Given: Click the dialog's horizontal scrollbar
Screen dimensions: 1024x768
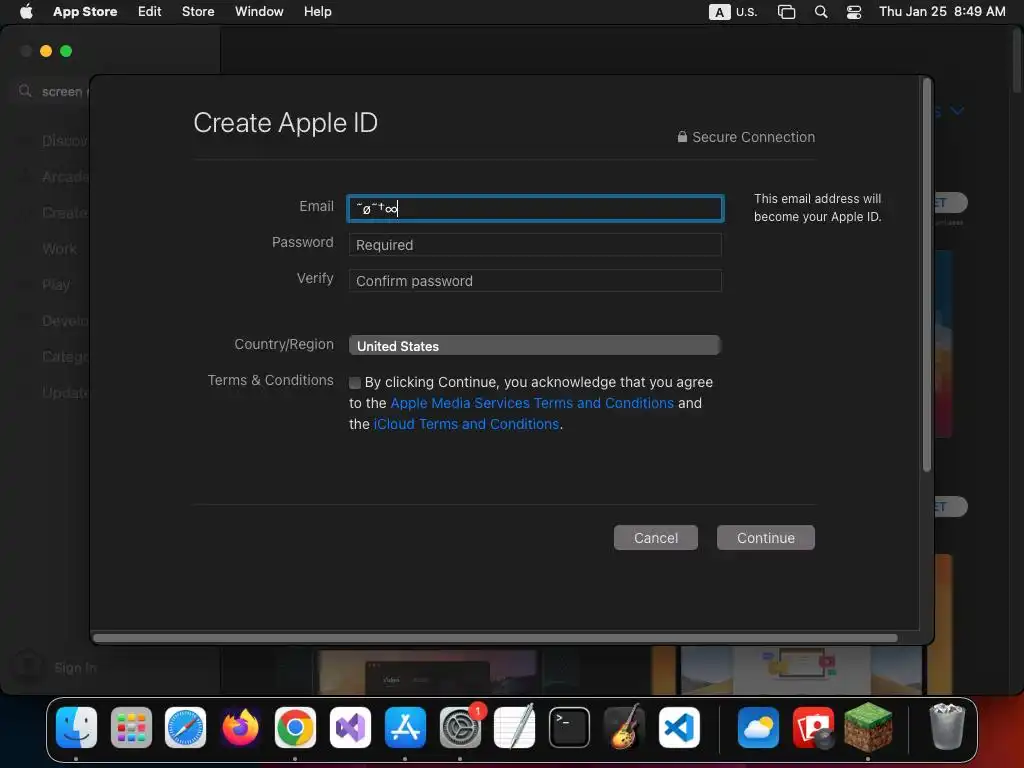Looking at the screenshot, I should tap(495, 637).
